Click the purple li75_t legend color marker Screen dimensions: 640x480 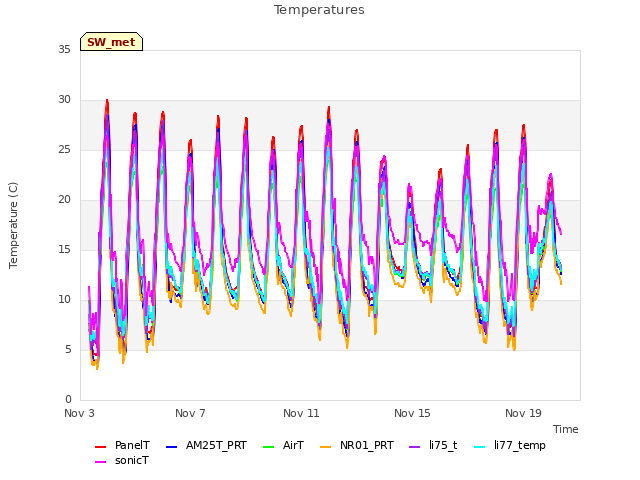[x=415, y=447]
